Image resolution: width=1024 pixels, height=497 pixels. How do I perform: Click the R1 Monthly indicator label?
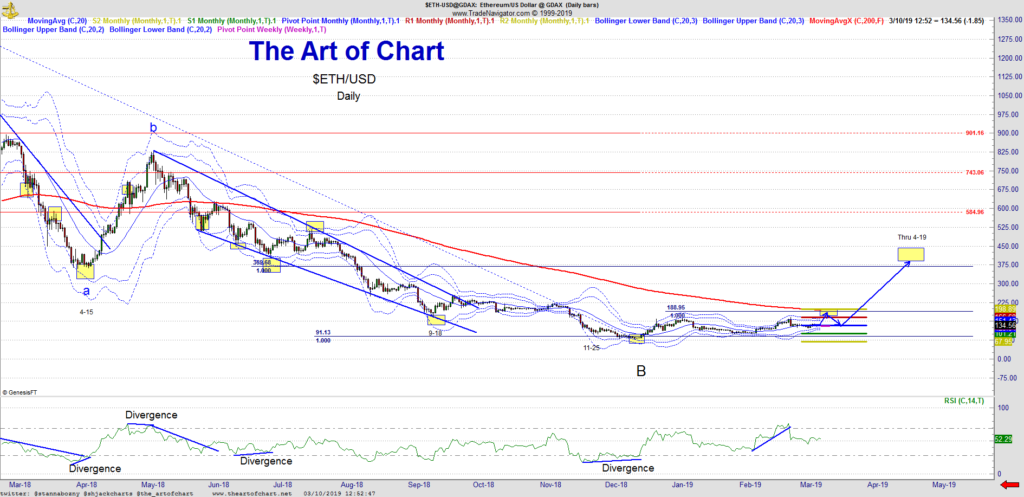coord(444,20)
